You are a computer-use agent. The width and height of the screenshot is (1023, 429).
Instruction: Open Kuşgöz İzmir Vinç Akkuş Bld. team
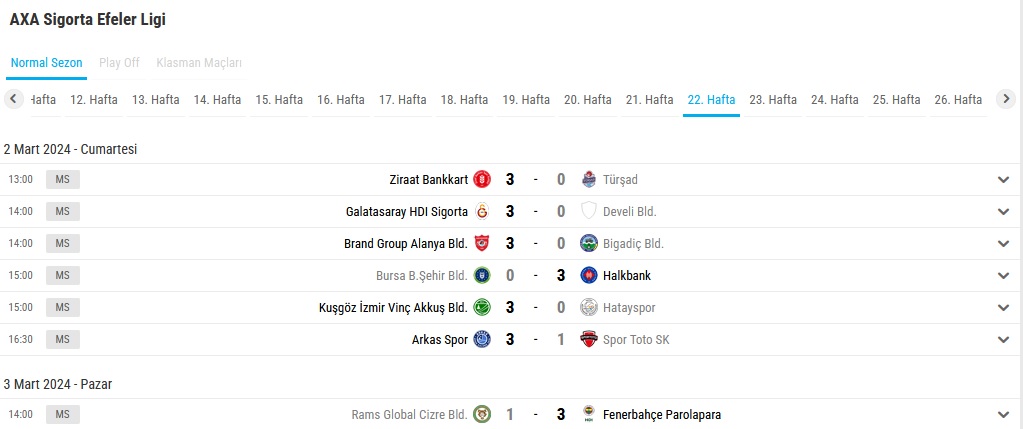(x=393, y=307)
